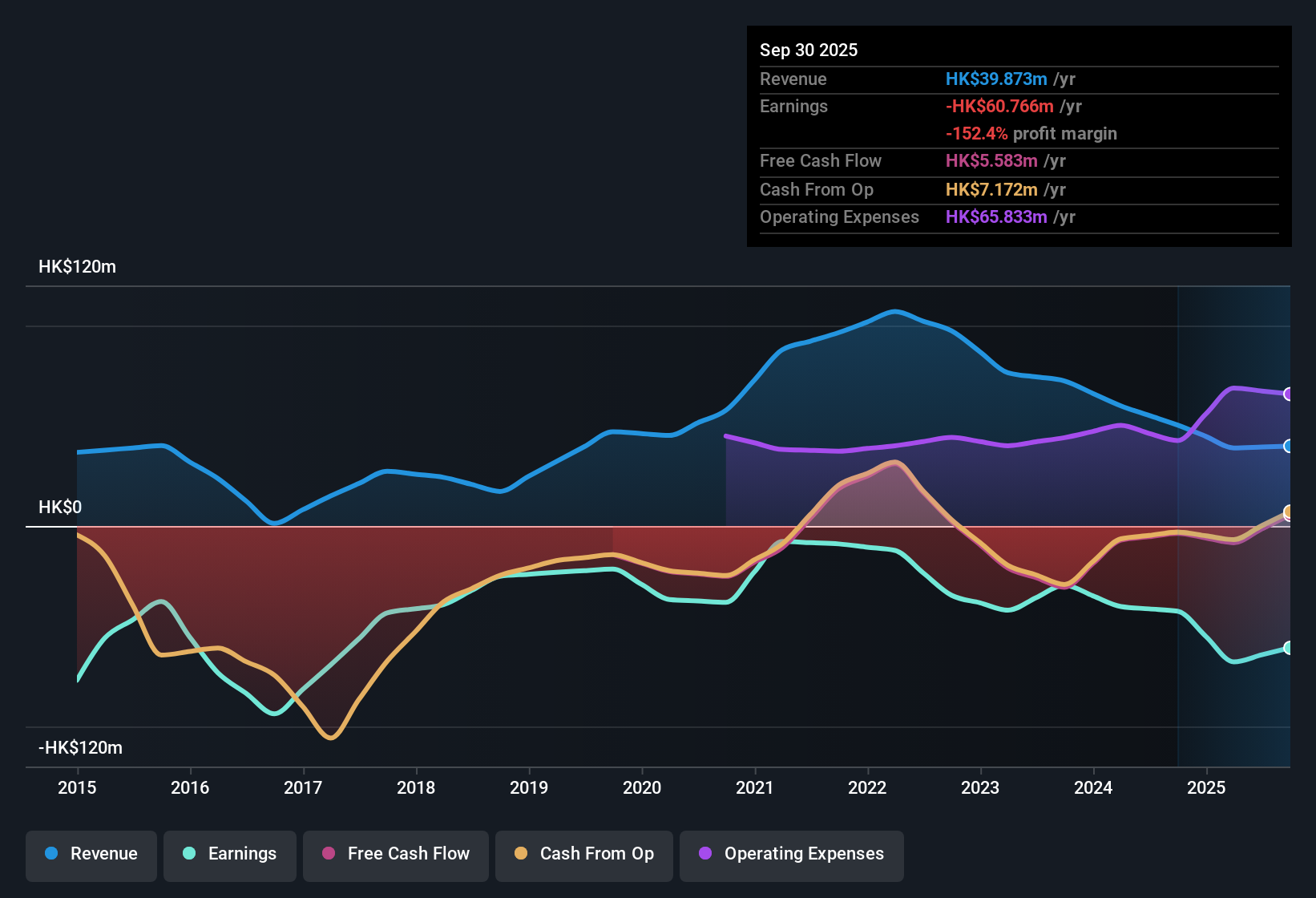This screenshot has width=1316, height=898.
Task: Click the teal Earnings legend dot
Action: coord(189,854)
